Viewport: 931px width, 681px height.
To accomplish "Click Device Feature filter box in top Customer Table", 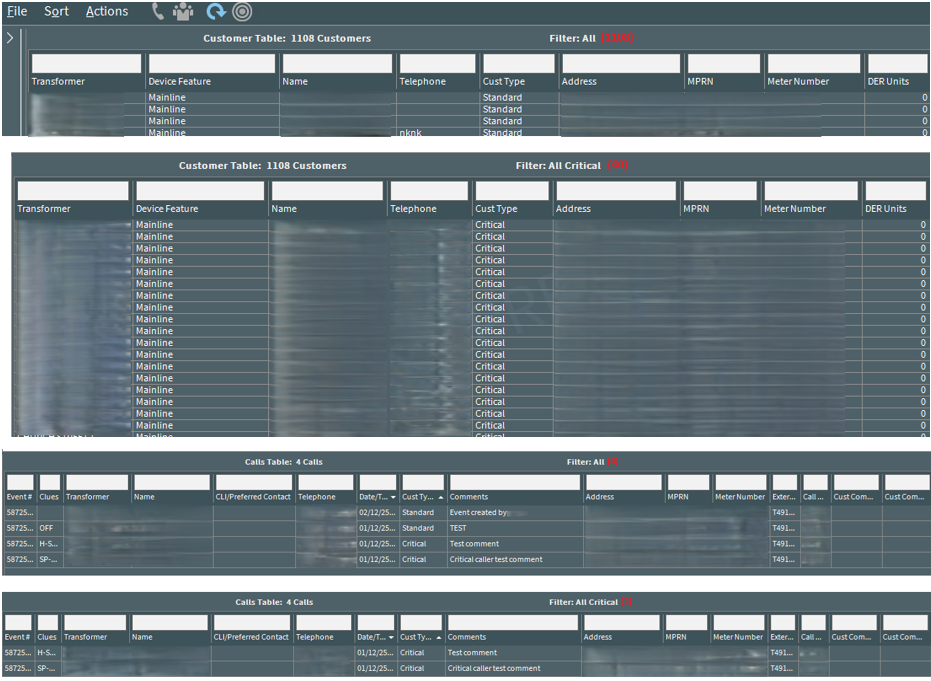I will click(x=210, y=63).
